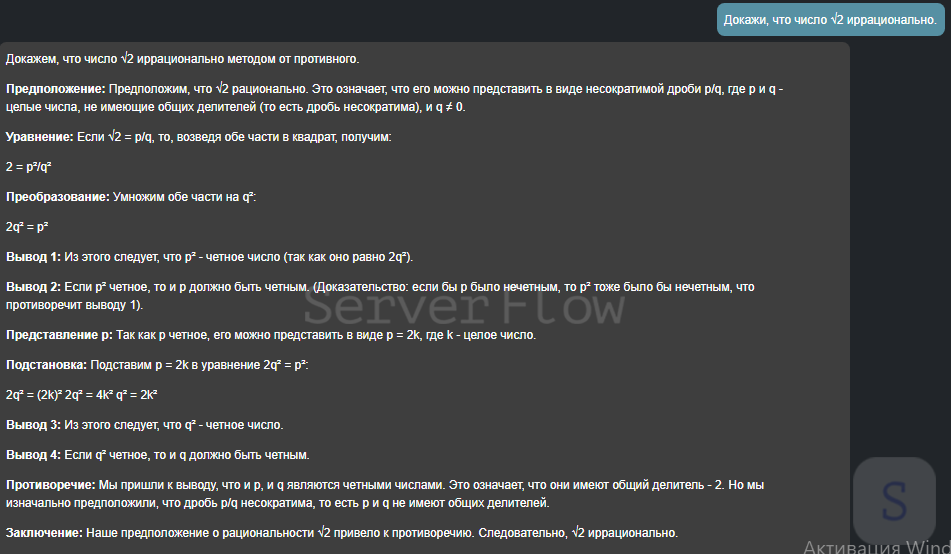
Task: Click the bold 'Представление p:' heading
Action: click(x=59, y=335)
